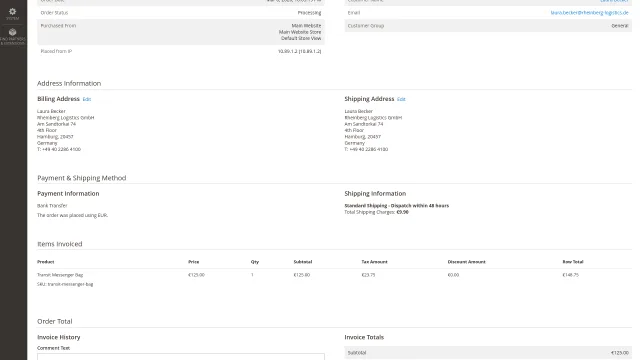Click the item price '€125.00' under Price

[196, 275]
